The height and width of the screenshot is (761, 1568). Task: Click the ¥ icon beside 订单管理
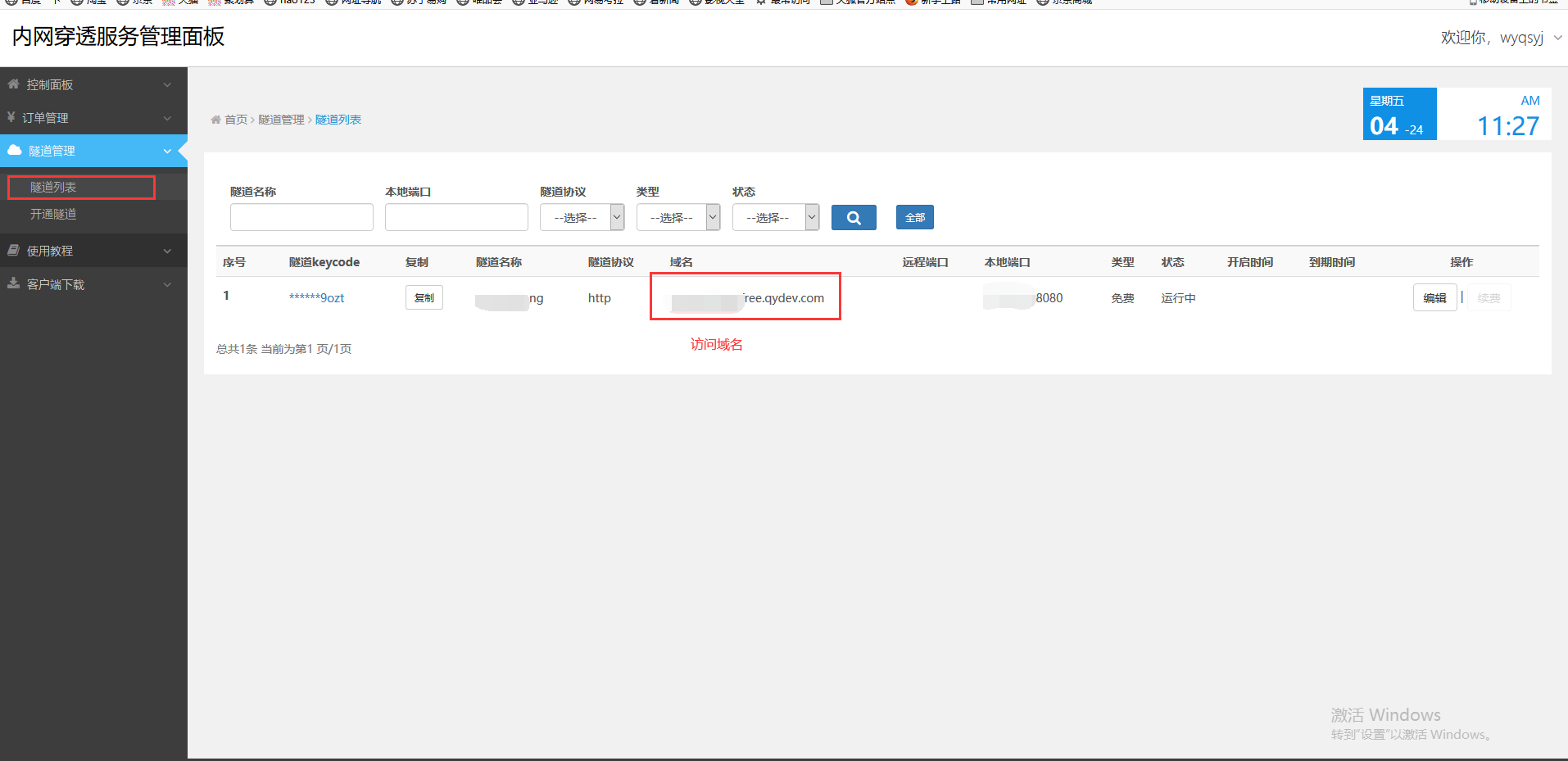pyautogui.click(x=12, y=117)
